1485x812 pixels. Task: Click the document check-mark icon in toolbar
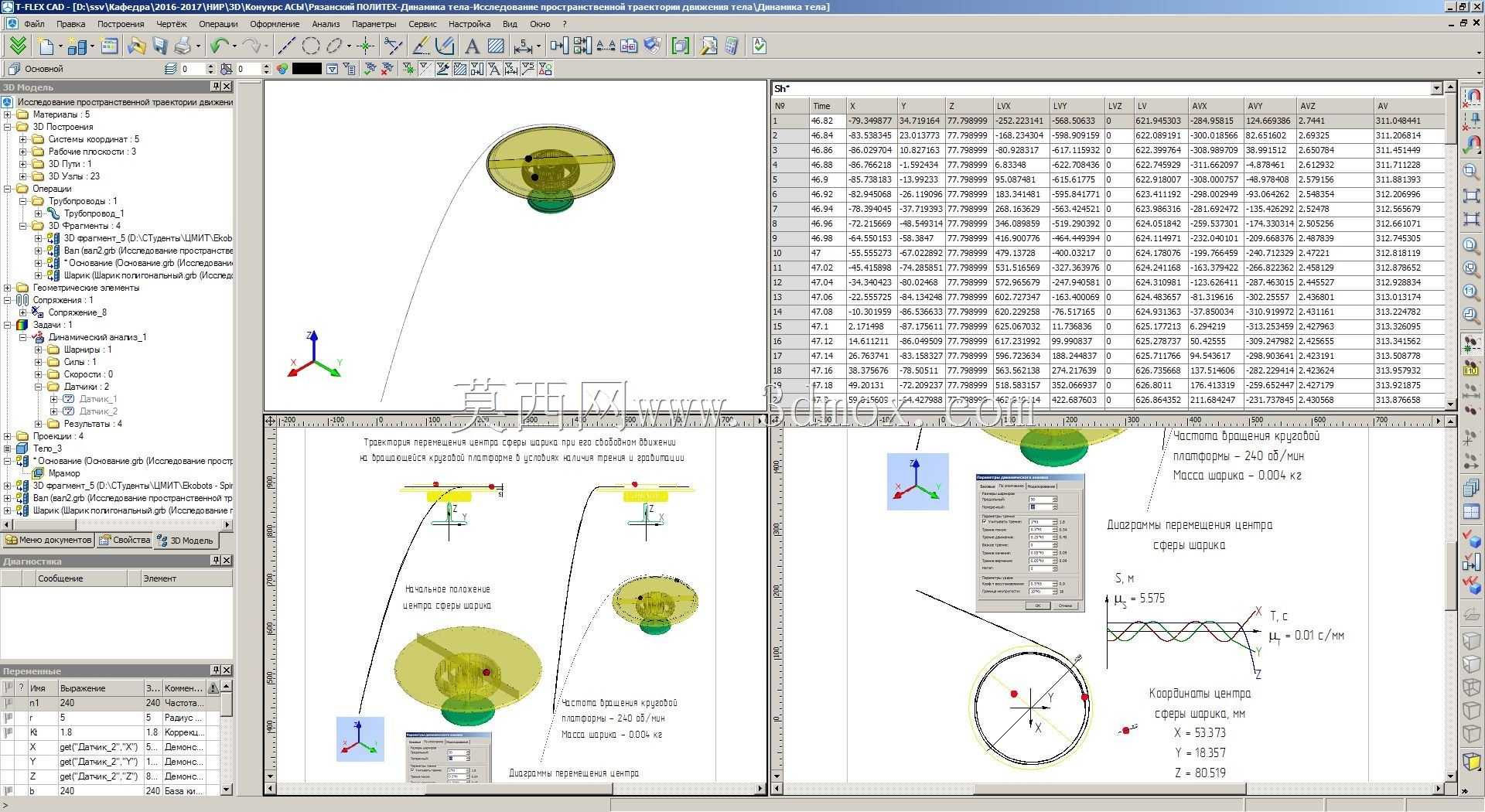point(760,46)
